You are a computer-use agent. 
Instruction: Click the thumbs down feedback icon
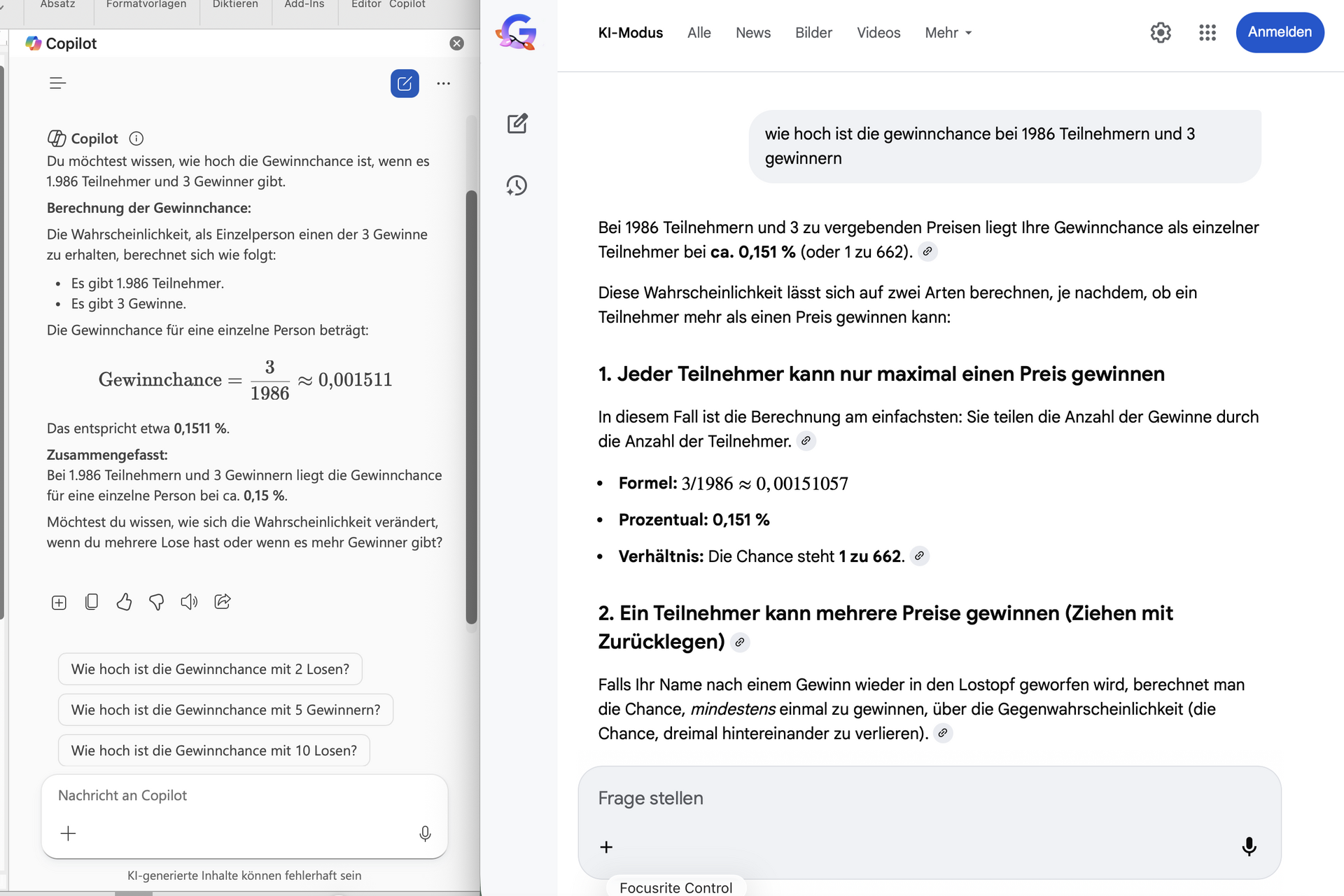click(x=157, y=602)
